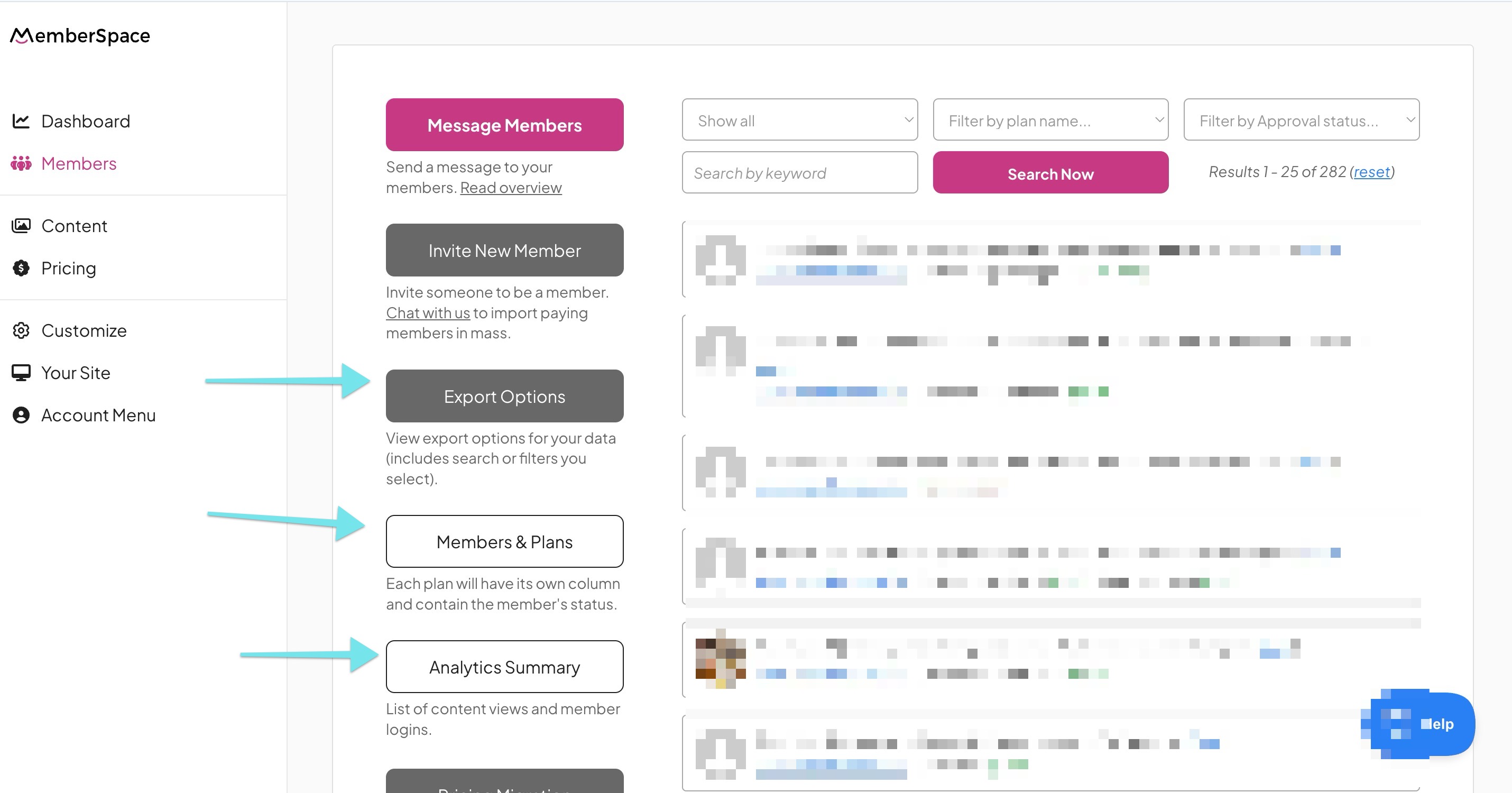
Task: Expand Filter by plan name dropdown
Action: click(1050, 119)
